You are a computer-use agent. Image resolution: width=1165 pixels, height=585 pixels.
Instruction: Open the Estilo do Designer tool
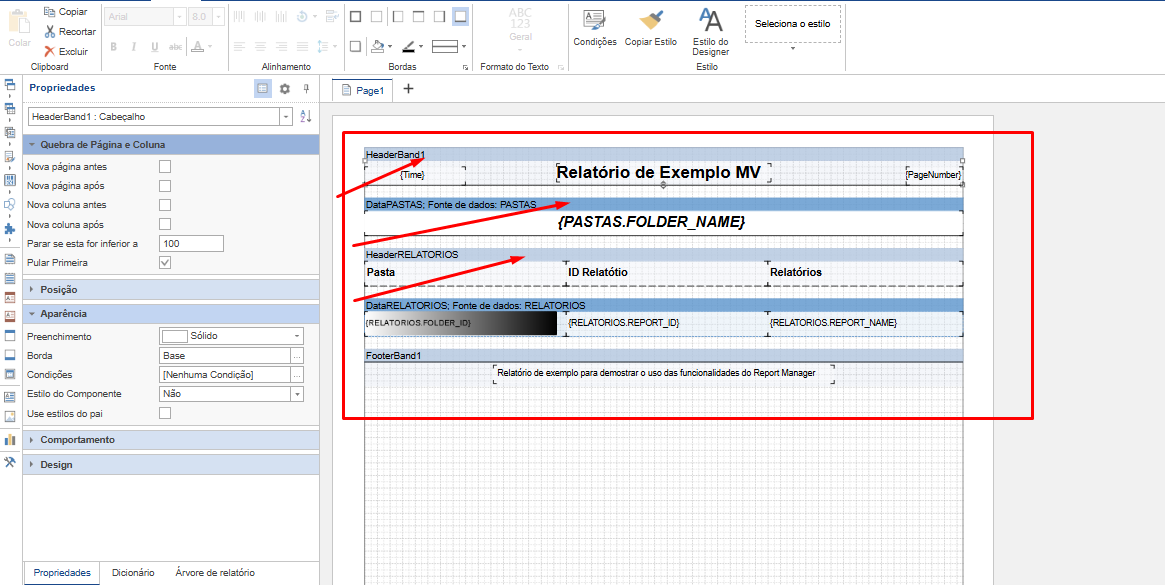pos(710,31)
